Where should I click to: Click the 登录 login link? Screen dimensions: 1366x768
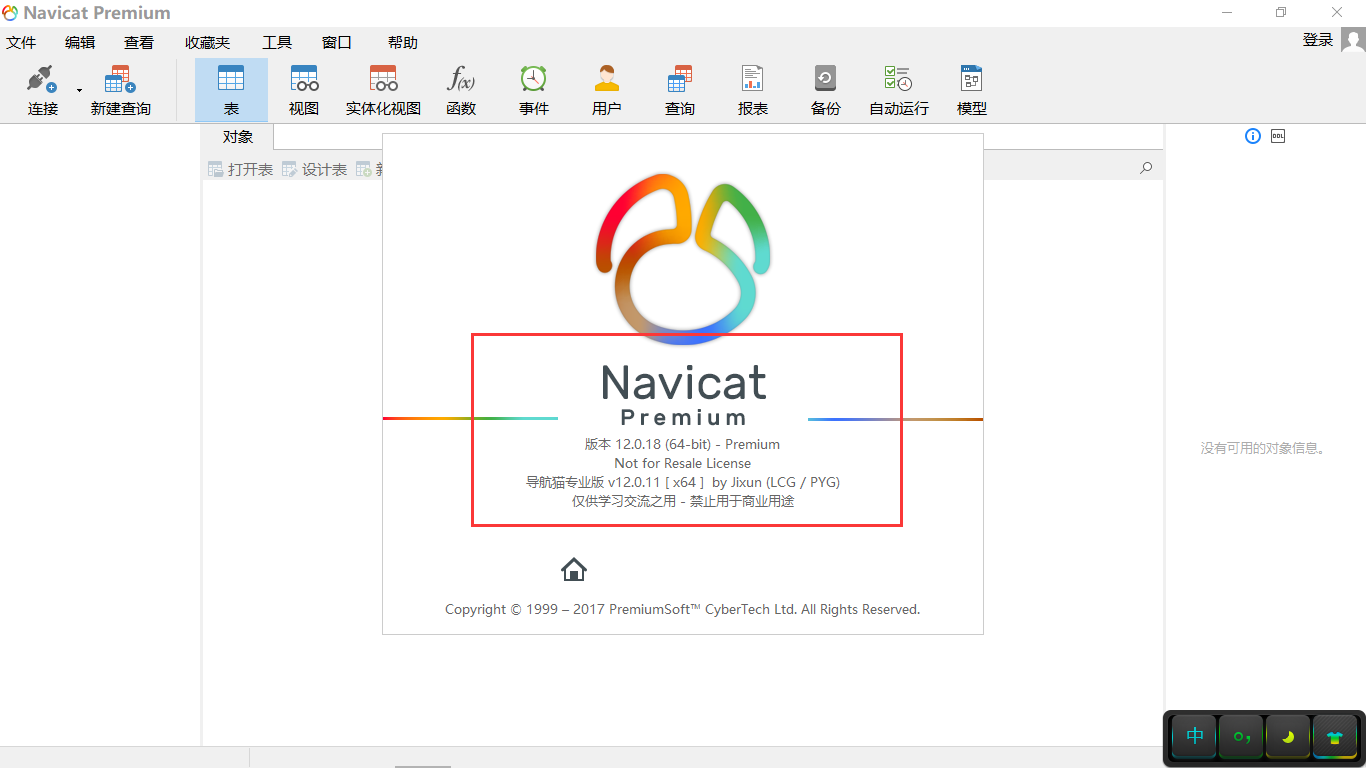(1318, 40)
